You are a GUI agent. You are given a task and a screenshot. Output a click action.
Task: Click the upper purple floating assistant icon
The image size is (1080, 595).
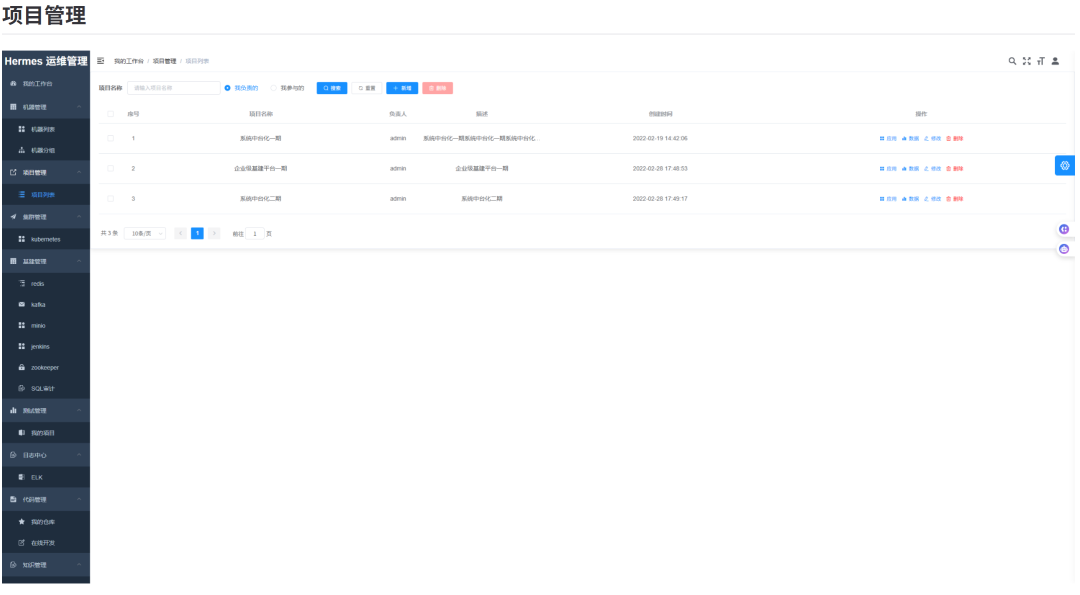(x=1064, y=229)
